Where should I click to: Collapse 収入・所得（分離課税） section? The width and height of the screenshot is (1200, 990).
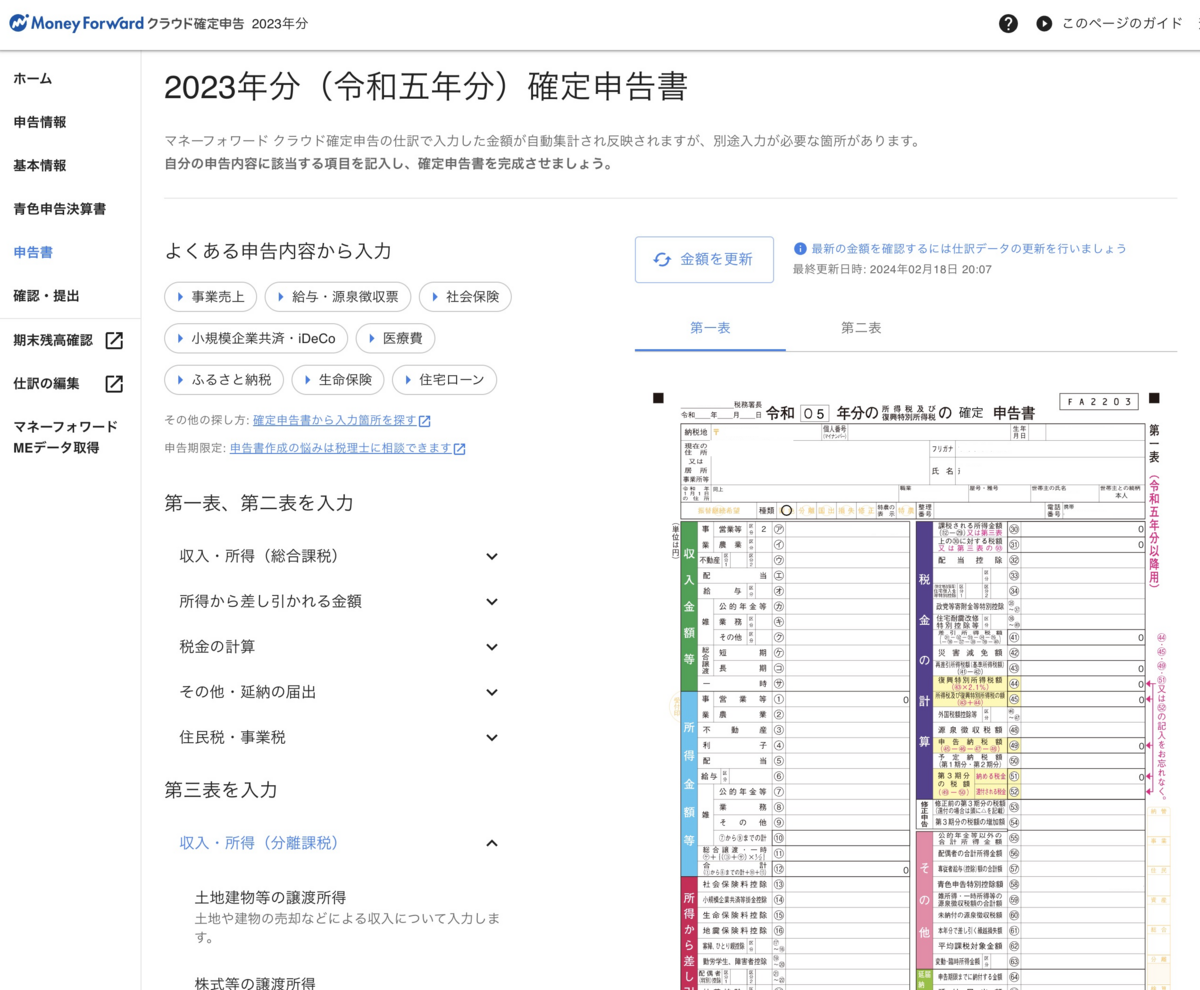(338, 843)
